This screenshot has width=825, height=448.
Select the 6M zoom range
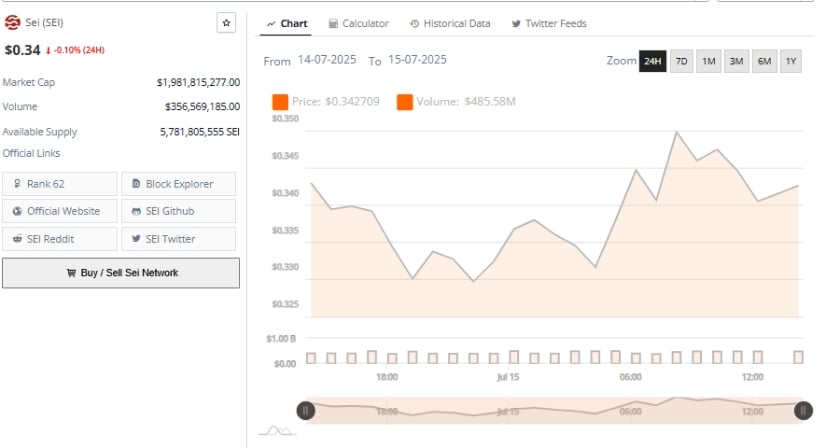click(764, 61)
